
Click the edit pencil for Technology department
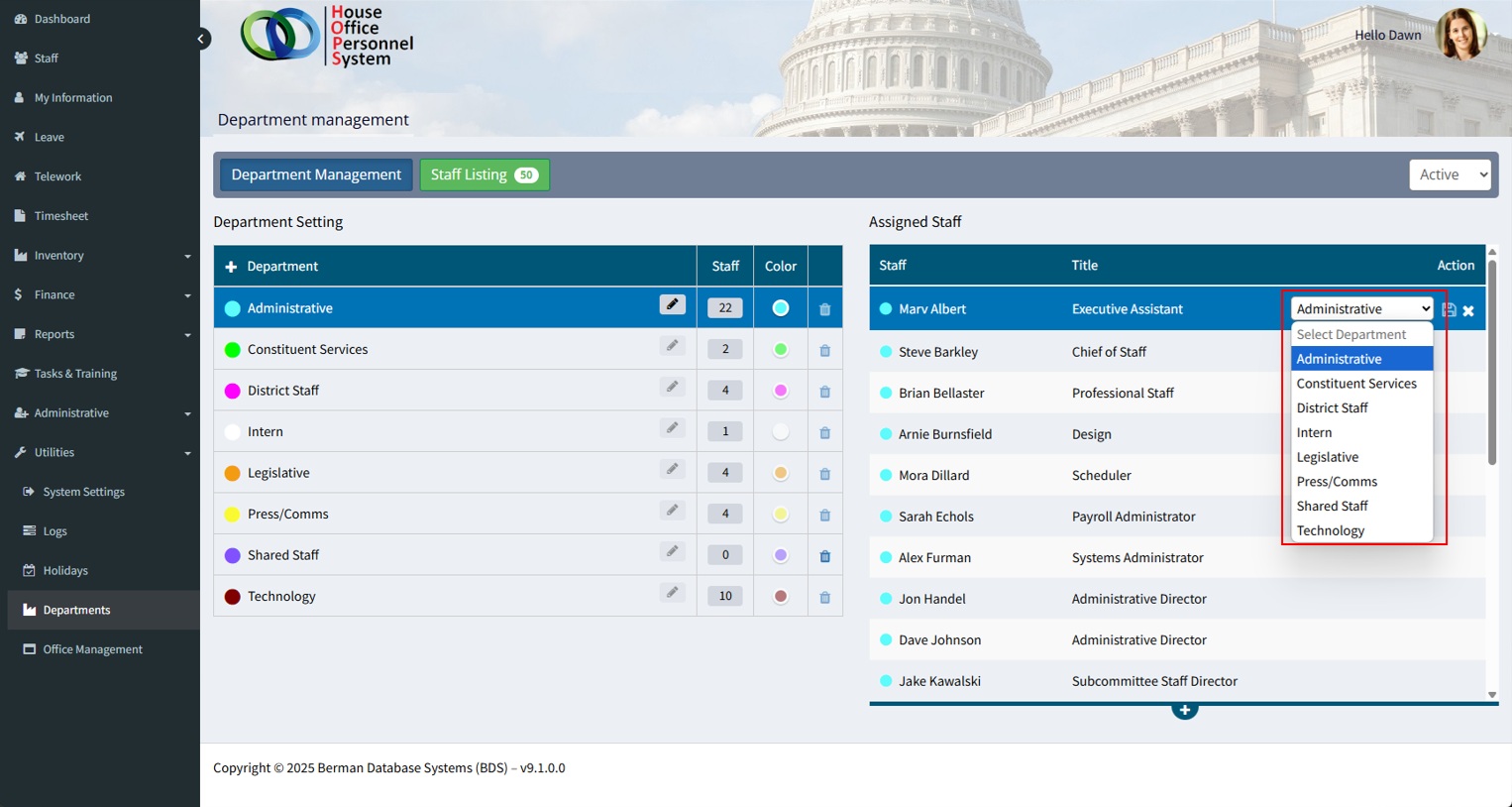pyautogui.click(x=672, y=593)
